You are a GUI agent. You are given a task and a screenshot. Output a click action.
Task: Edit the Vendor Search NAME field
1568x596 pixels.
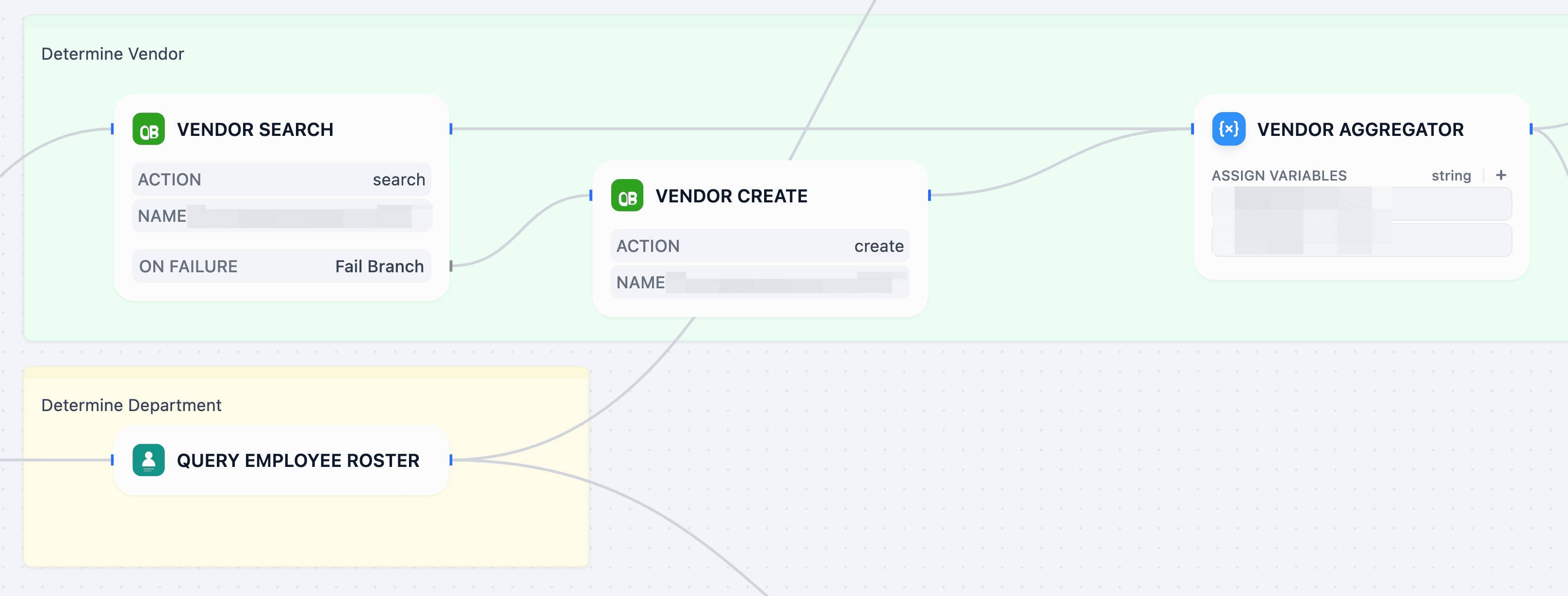304,216
